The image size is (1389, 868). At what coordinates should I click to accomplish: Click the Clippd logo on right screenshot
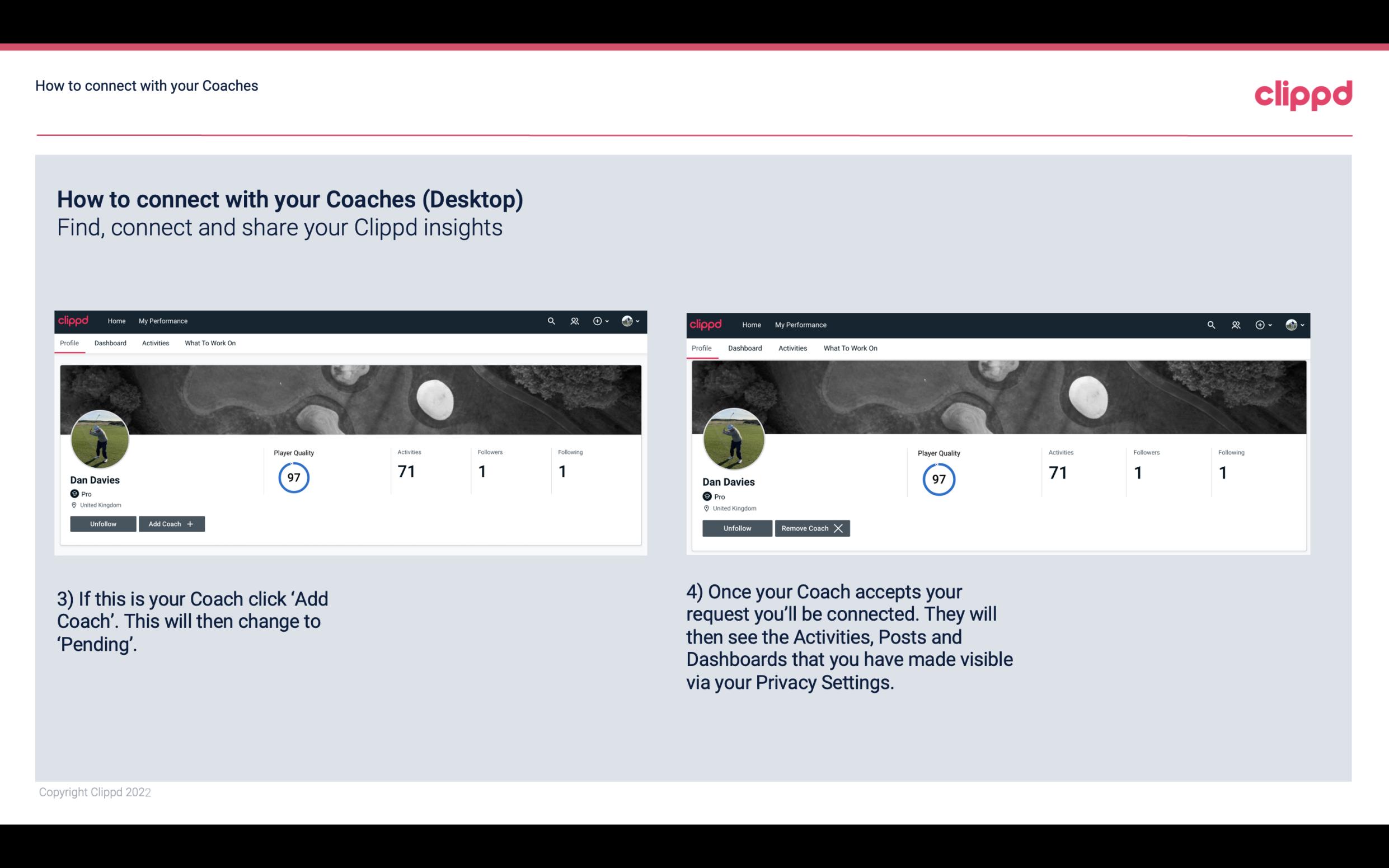click(x=708, y=324)
